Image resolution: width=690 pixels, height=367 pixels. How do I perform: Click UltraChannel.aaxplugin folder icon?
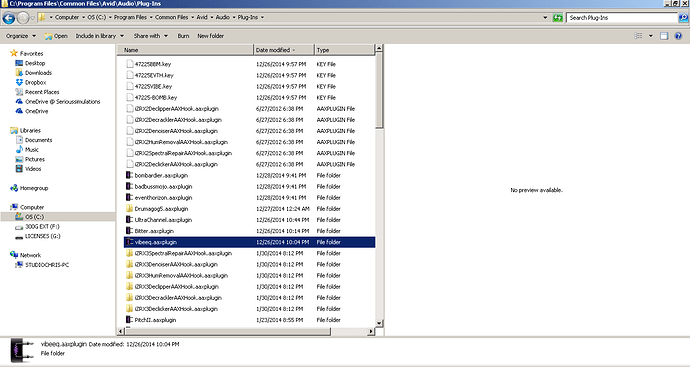(129, 220)
